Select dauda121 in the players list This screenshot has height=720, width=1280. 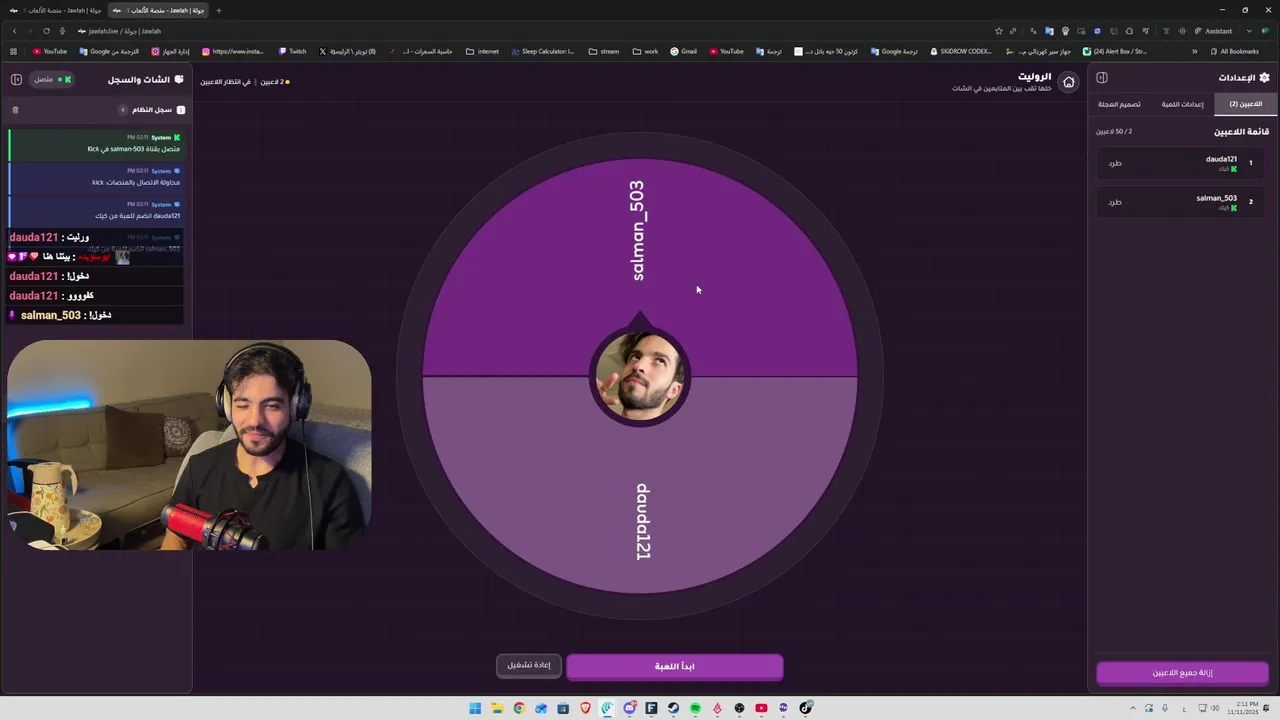pyautogui.click(x=1181, y=163)
